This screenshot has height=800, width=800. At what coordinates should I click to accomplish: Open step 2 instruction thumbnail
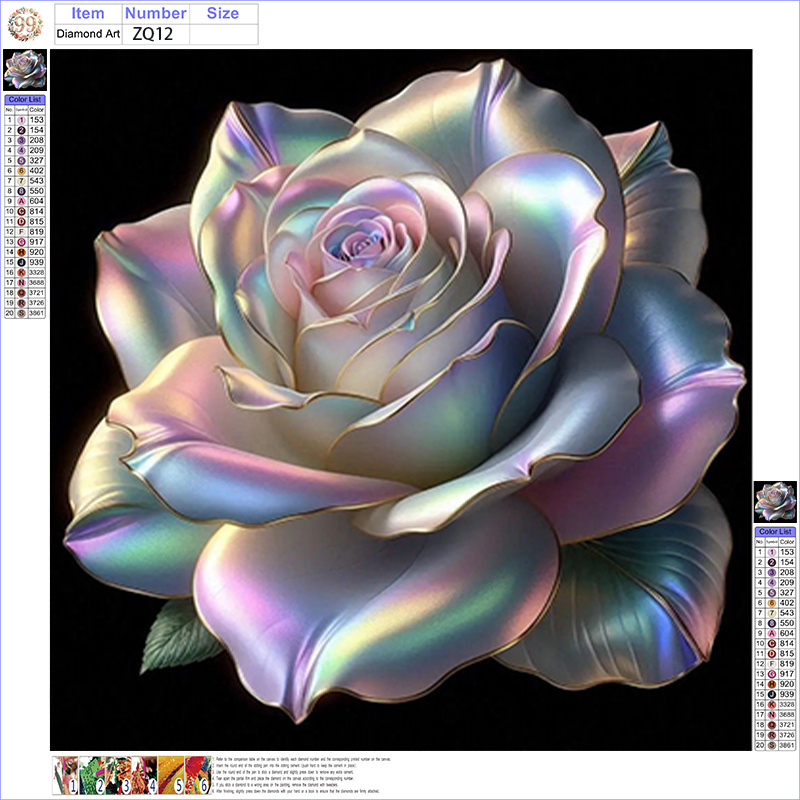(92, 776)
